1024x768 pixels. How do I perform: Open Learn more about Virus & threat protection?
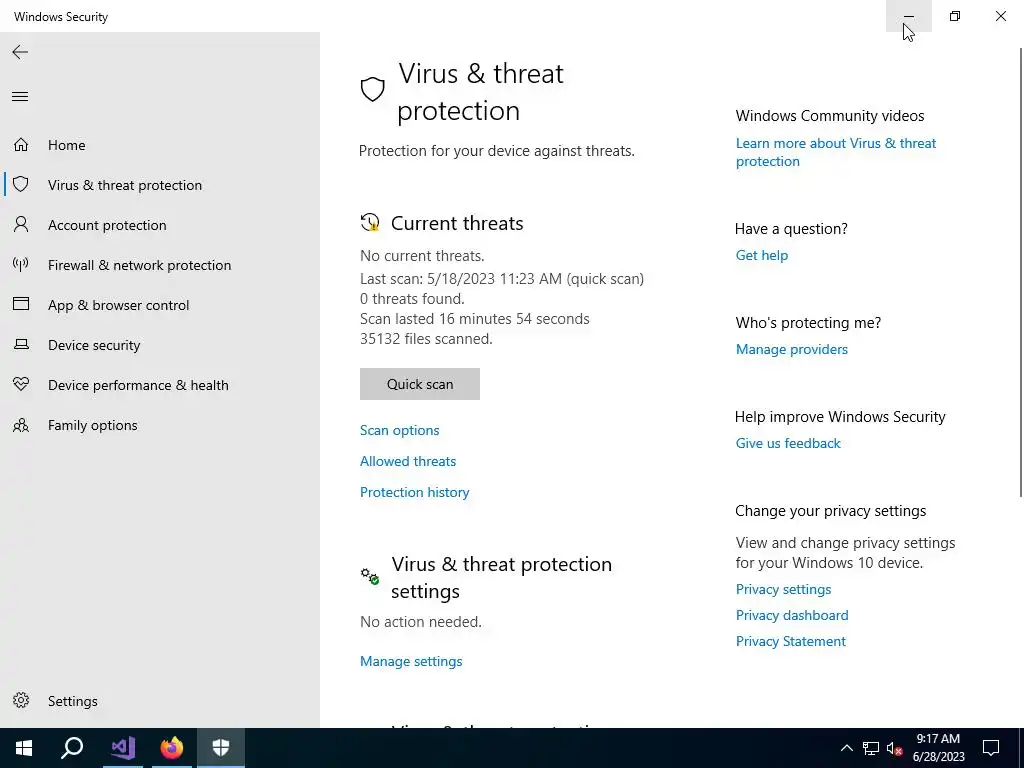click(x=836, y=152)
